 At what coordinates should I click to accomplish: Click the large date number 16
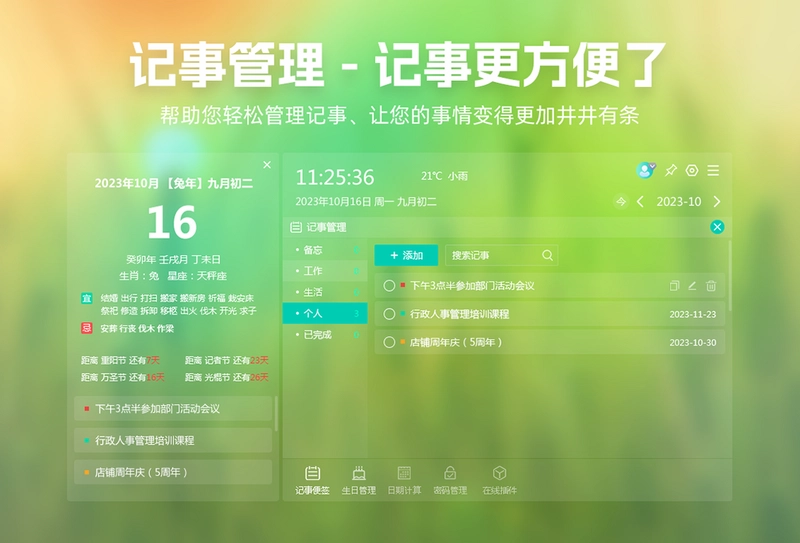[172, 223]
